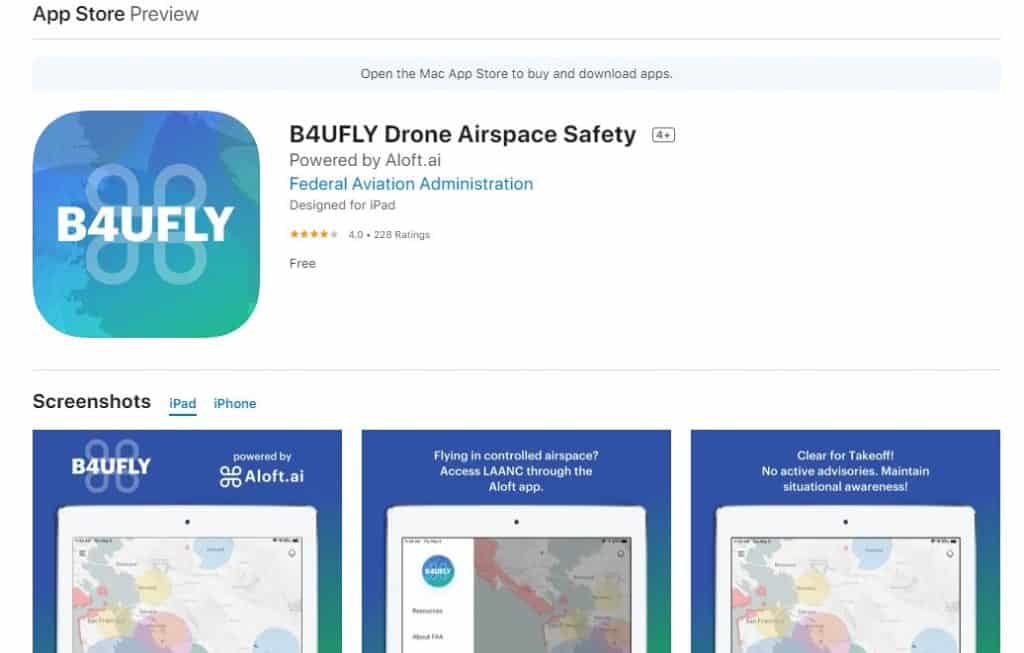Open the Federal Aviation Administration developer link
This screenshot has height=653, width=1024.
411,184
